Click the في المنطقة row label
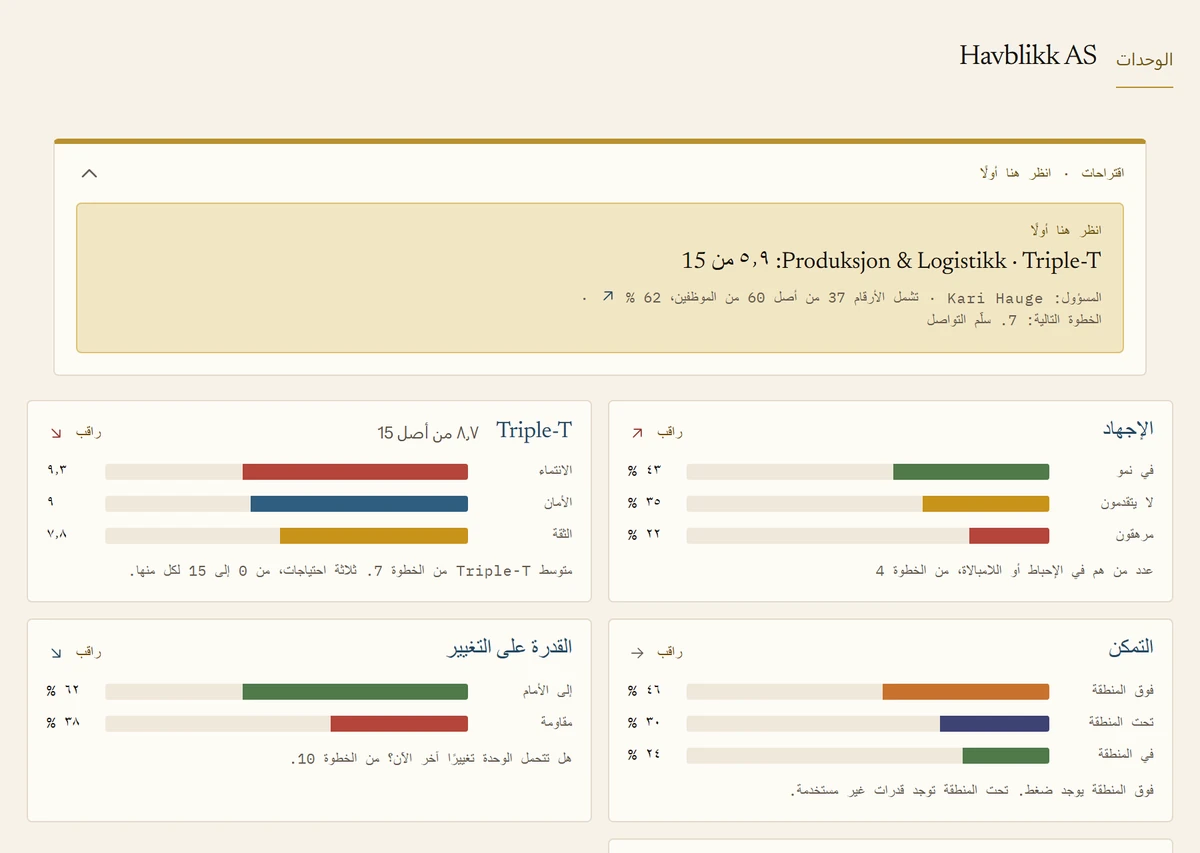 (x=1127, y=755)
